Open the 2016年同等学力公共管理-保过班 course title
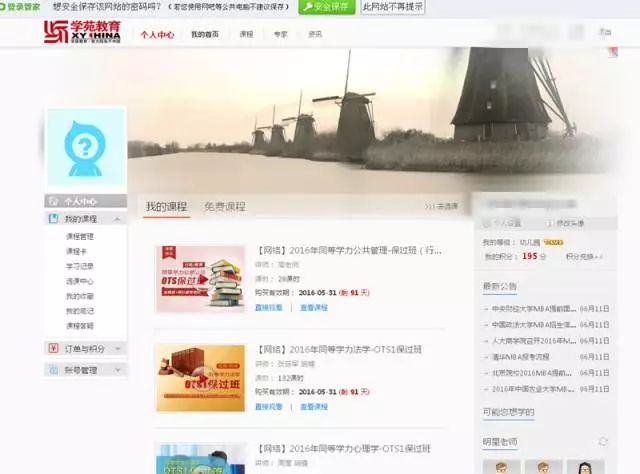640x474 pixels. coord(349,250)
